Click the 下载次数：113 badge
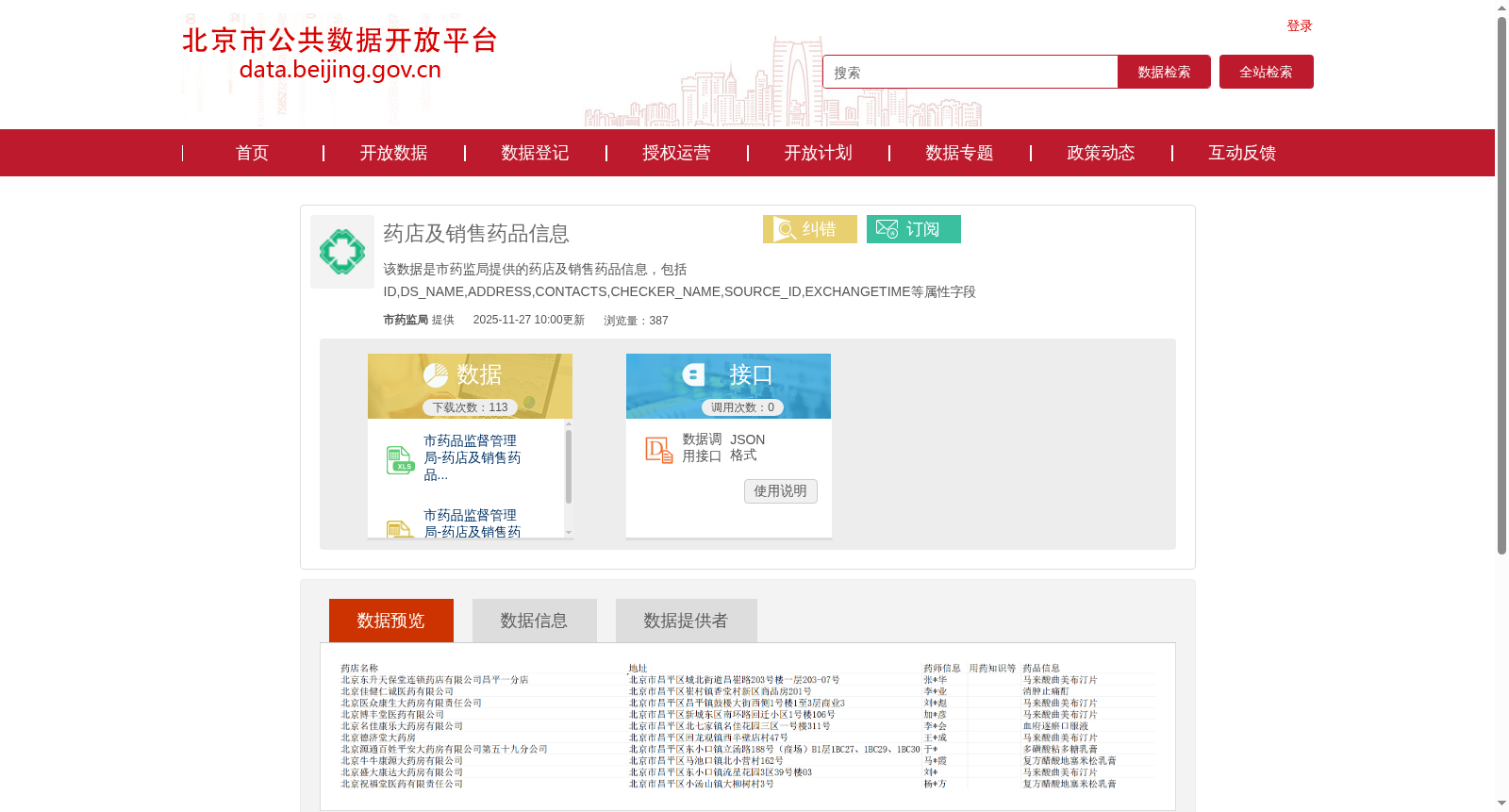Viewport: 1509px width, 812px height. pos(470,407)
